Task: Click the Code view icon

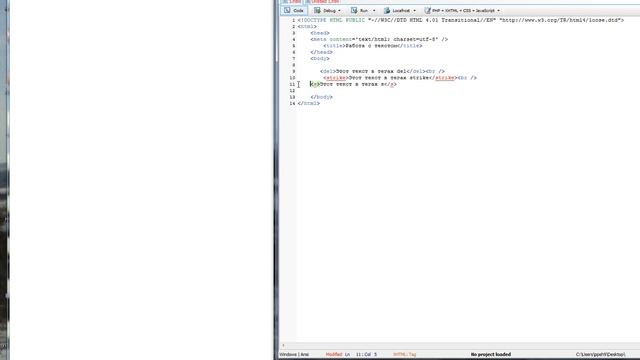Action: 287,10
